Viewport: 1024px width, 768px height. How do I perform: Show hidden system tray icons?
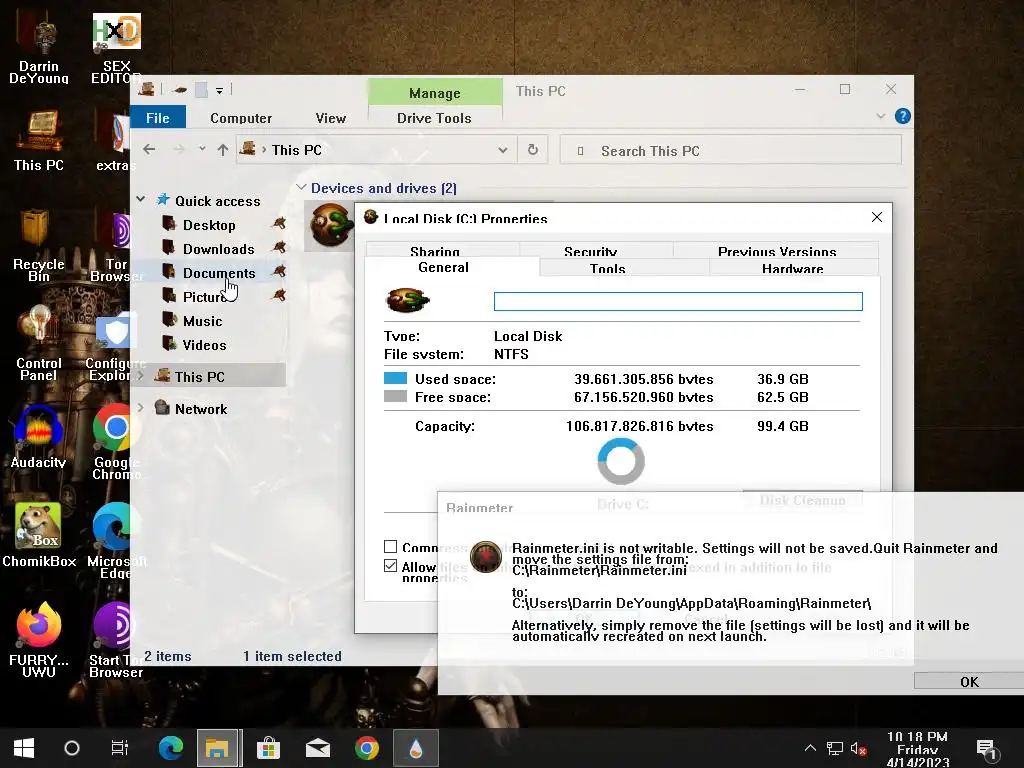pos(810,748)
